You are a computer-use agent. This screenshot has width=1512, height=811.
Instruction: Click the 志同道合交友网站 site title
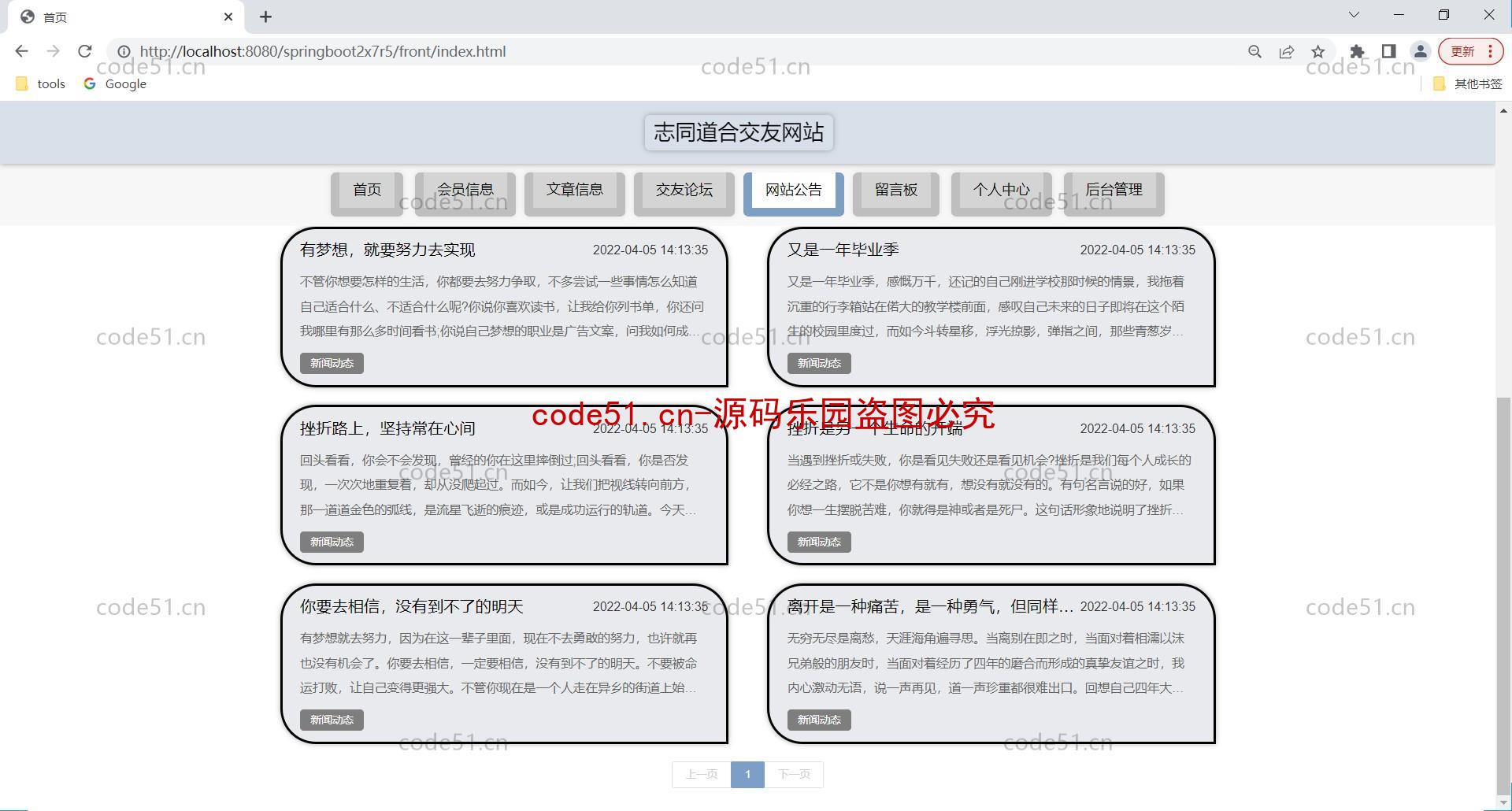click(x=739, y=132)
